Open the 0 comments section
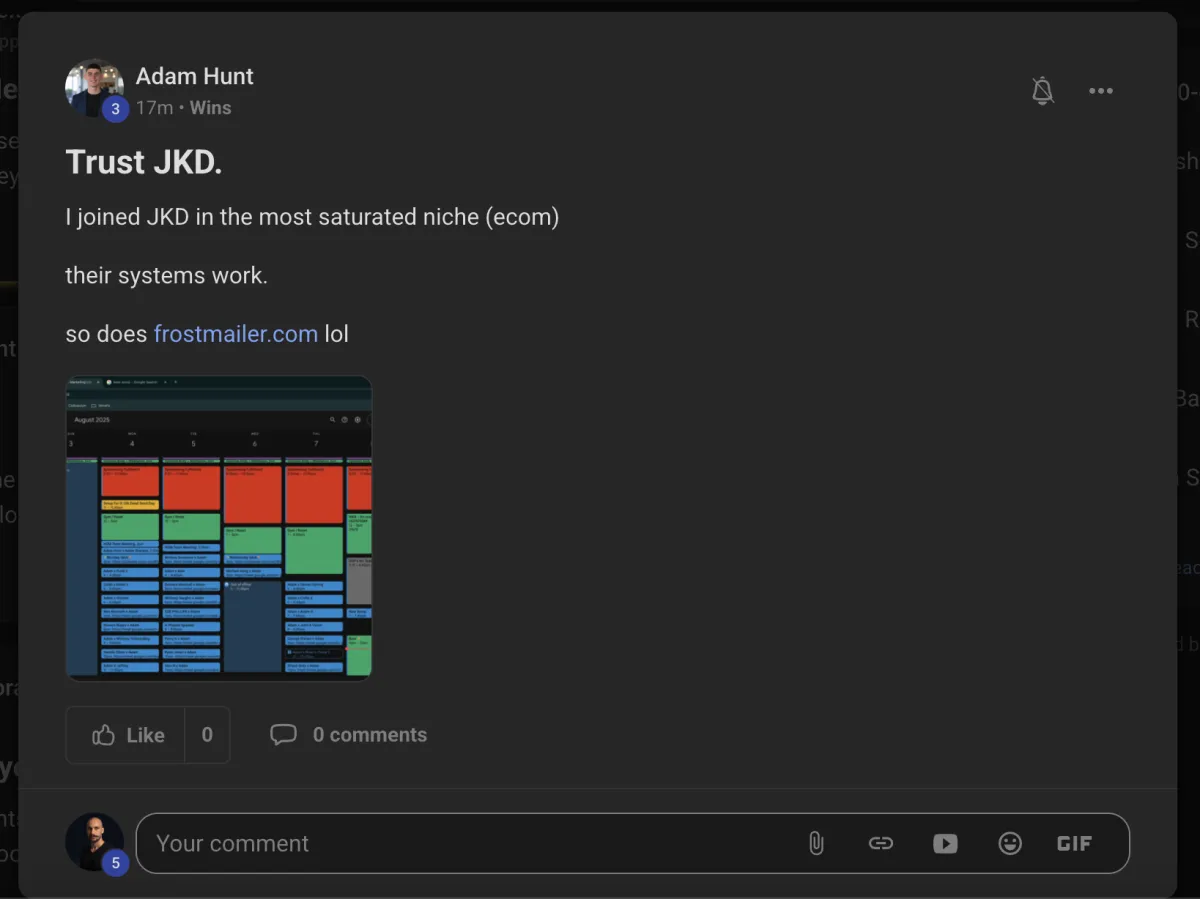 [x=348, y=735]
